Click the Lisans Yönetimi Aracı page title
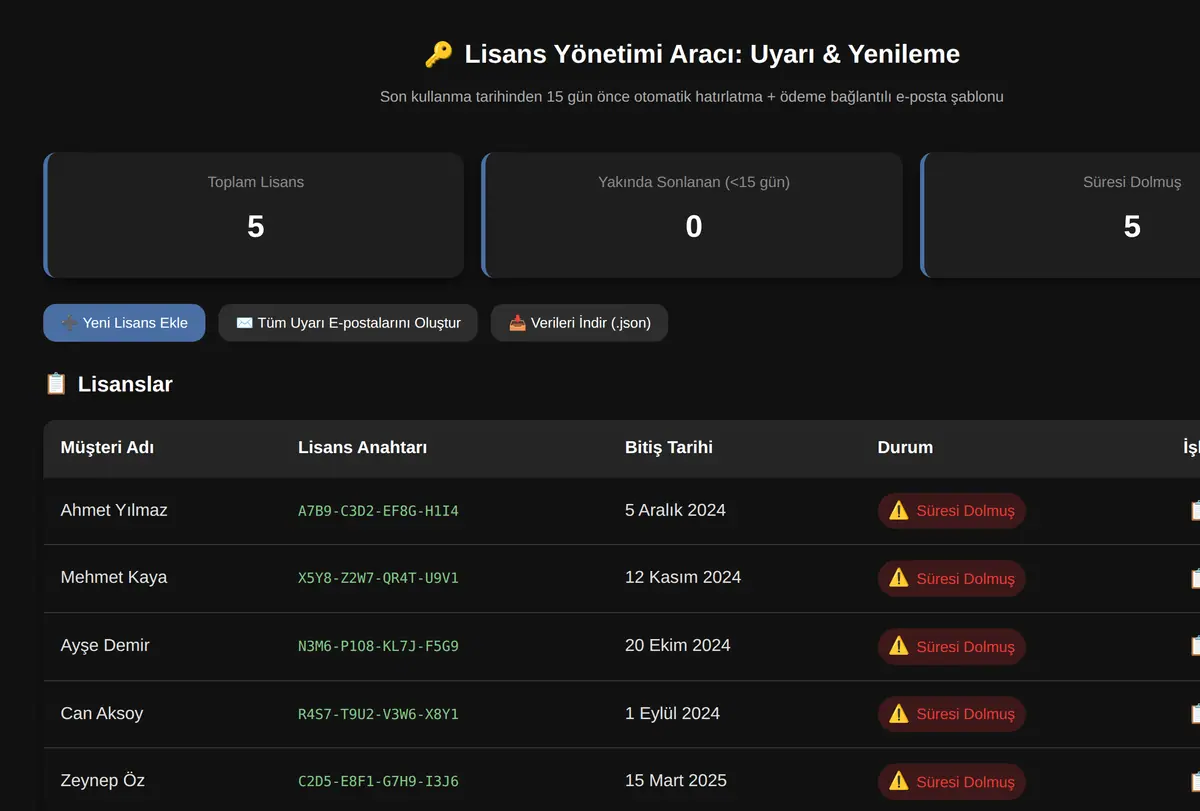1200x811 pixels. click(692, 54)
